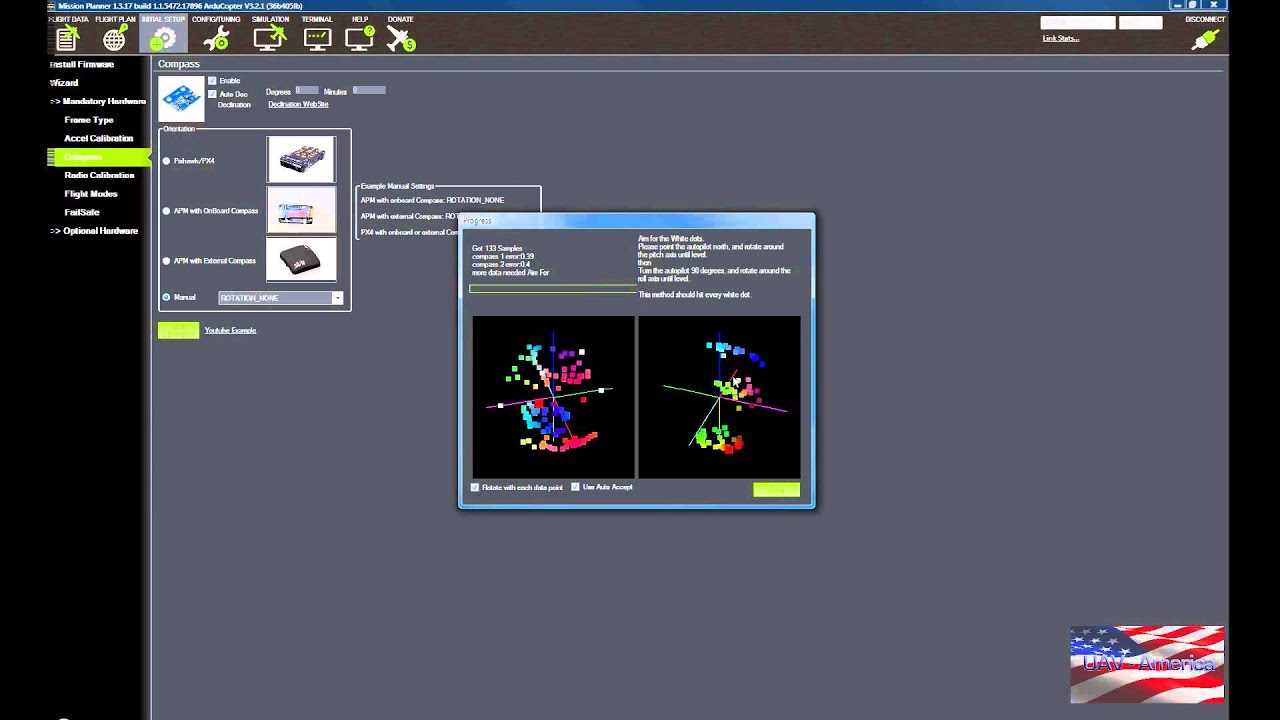Open the Terminal monitor icon
1280x720 pixels.
(317, 39)
